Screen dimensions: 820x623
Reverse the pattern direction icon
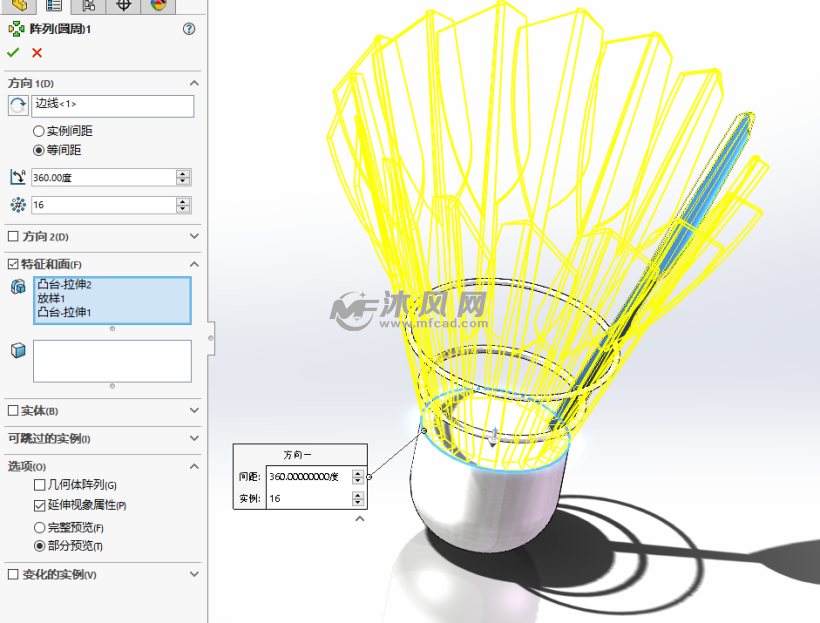(x=18, y=105)
